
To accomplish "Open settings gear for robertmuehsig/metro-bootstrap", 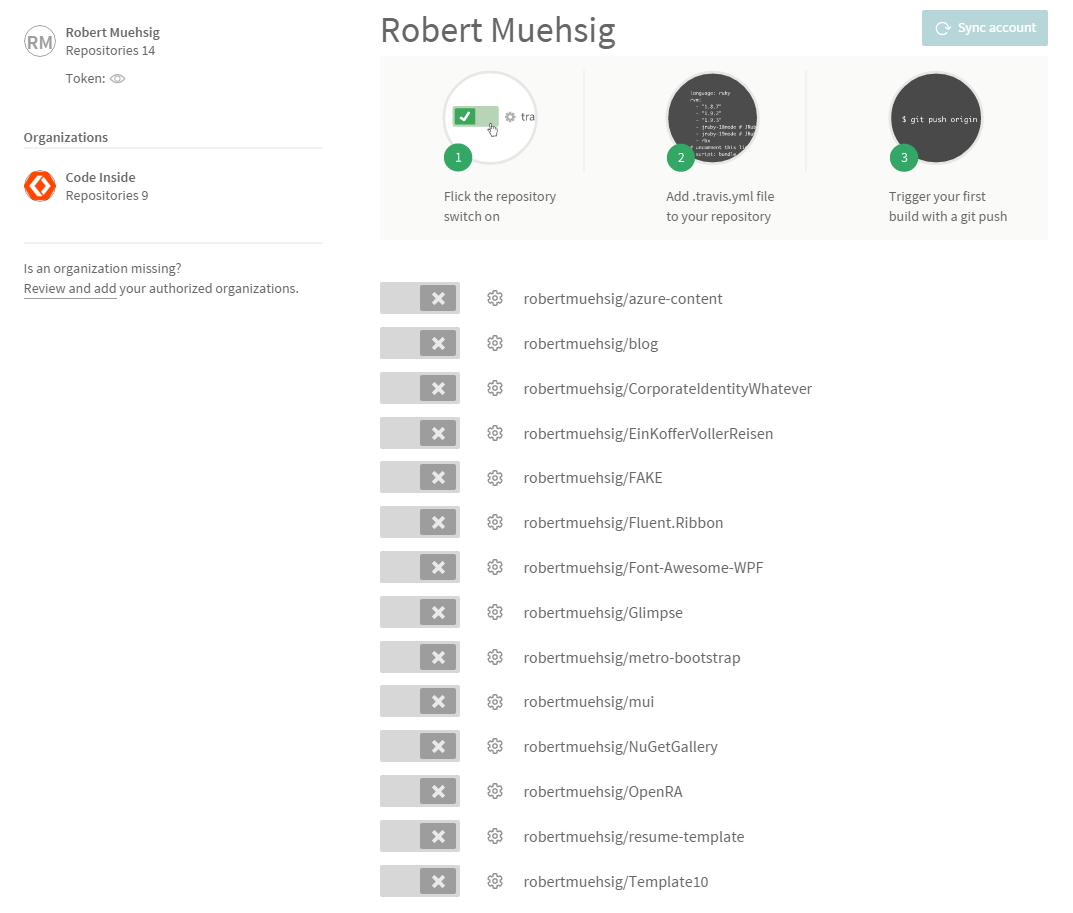I will pyautogui.click(x=495, y=657).
